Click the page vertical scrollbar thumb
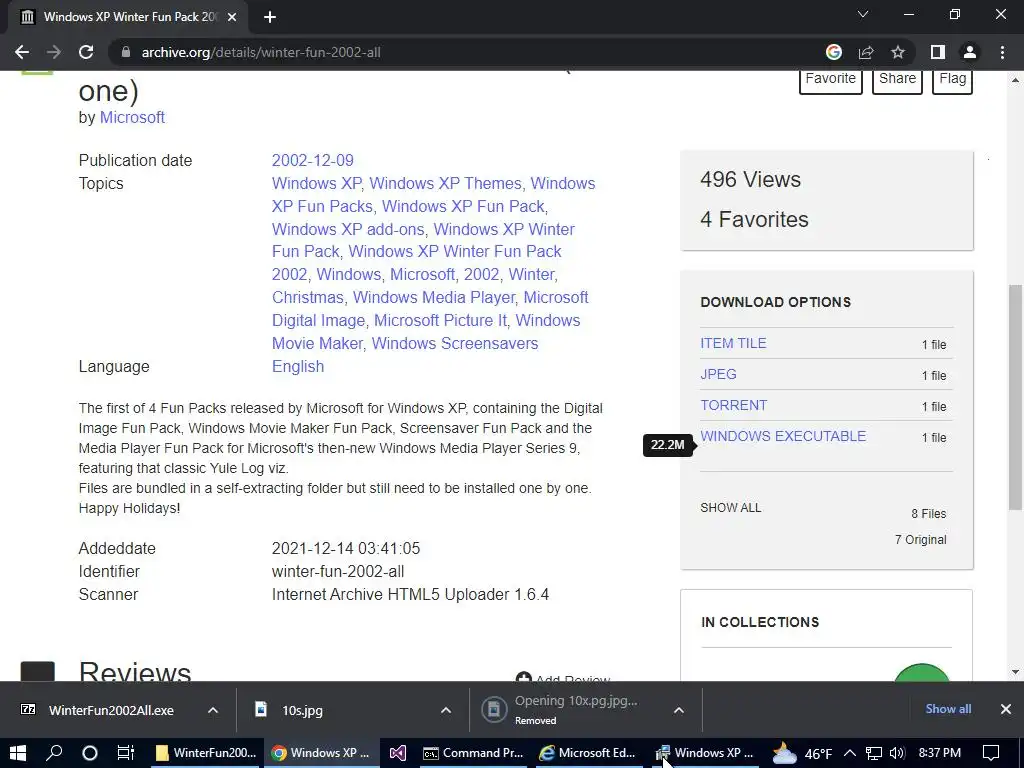Image resolution: width=1024 pixels, height=768 pixels. coord(1015,397)
